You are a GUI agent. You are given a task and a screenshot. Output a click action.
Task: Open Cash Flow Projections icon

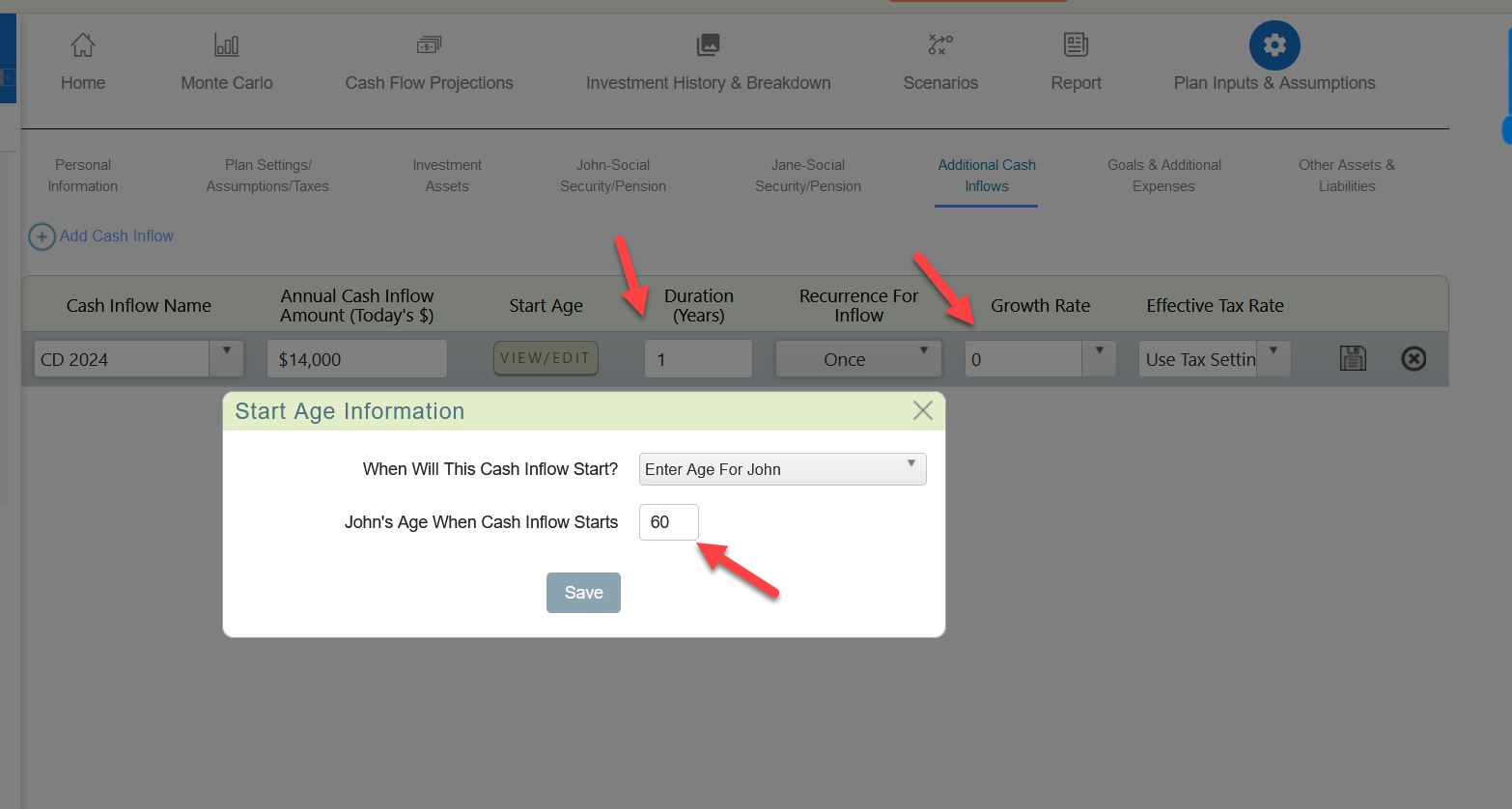pyautogui.click(x=429, y=44)
